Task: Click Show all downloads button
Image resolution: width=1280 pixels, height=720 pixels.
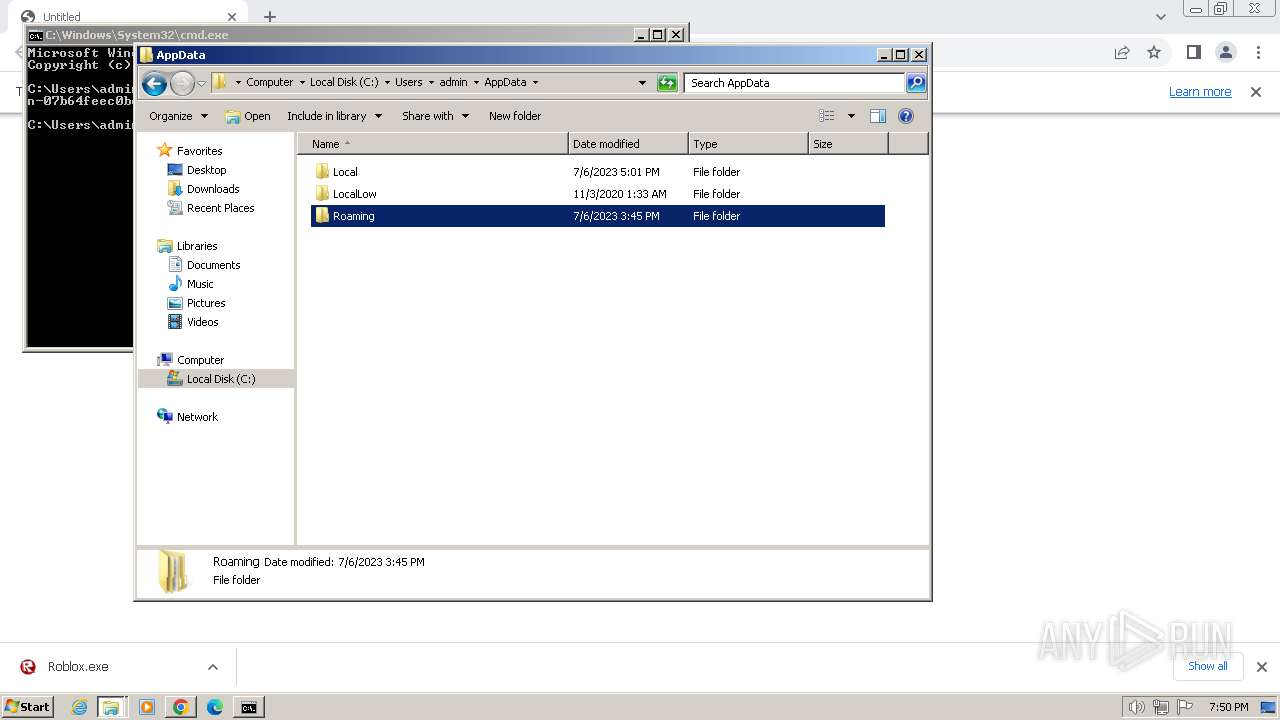Action: [x=1208, y=666]
